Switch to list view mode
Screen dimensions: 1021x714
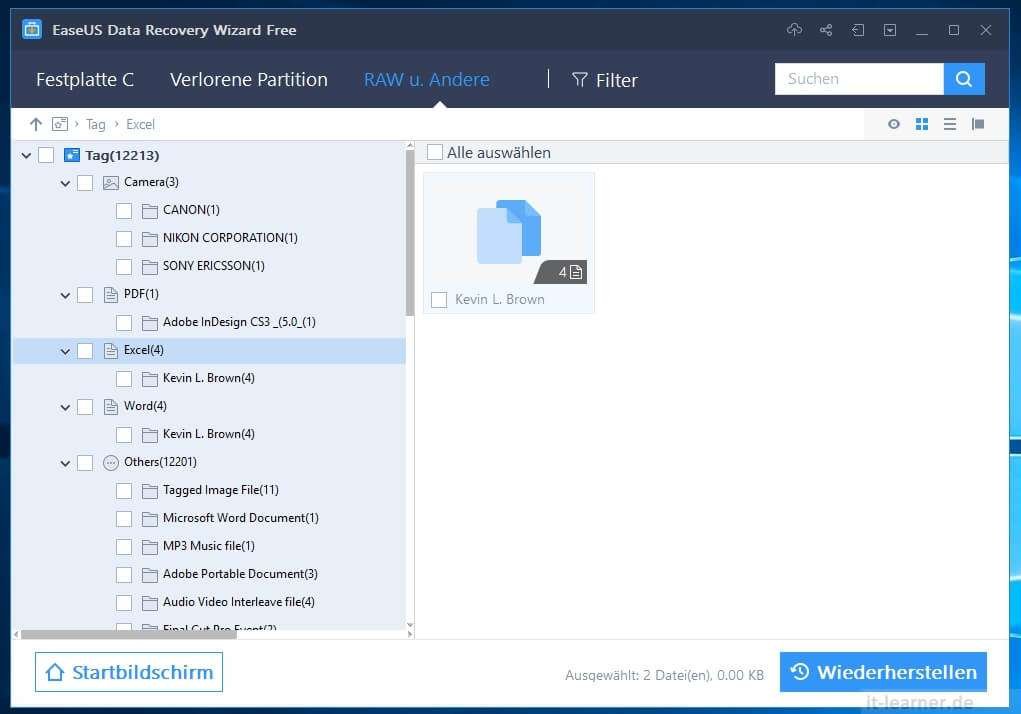click(x=949, y=124)
